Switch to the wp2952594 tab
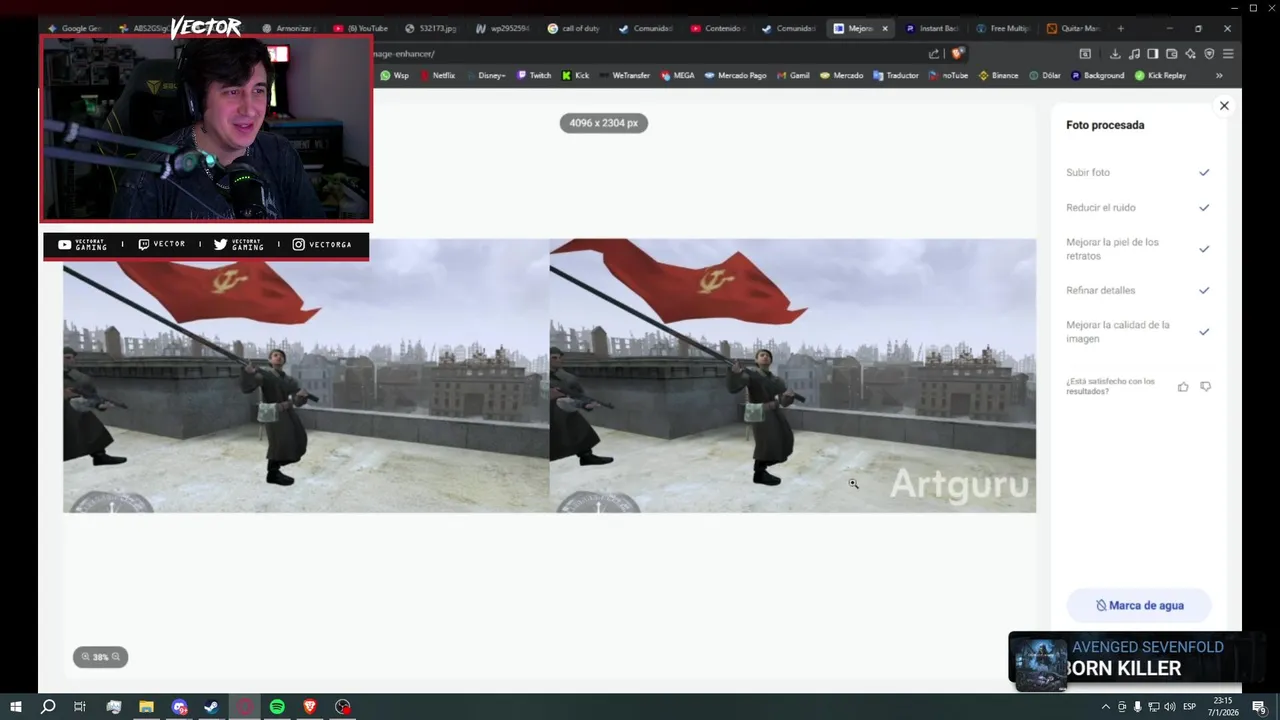 [x=503, y=29]
